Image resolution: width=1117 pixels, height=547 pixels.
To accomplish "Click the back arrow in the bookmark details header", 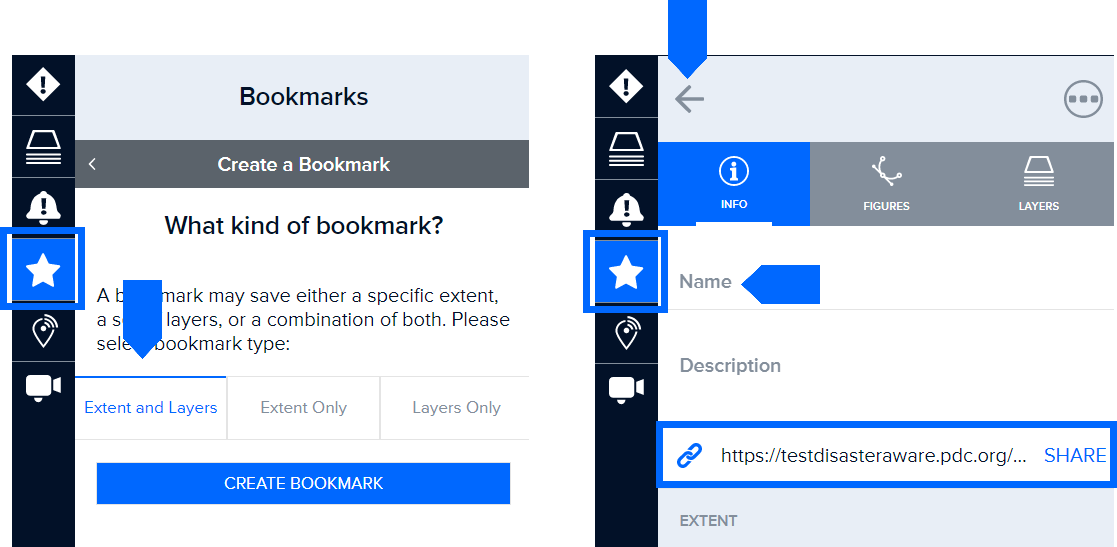I will pos(689,100).
